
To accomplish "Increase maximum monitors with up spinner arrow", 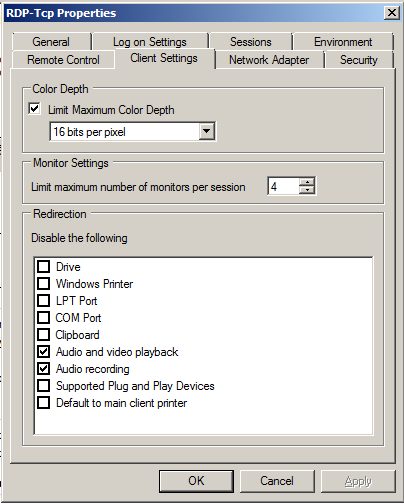I will coord(307,182).
